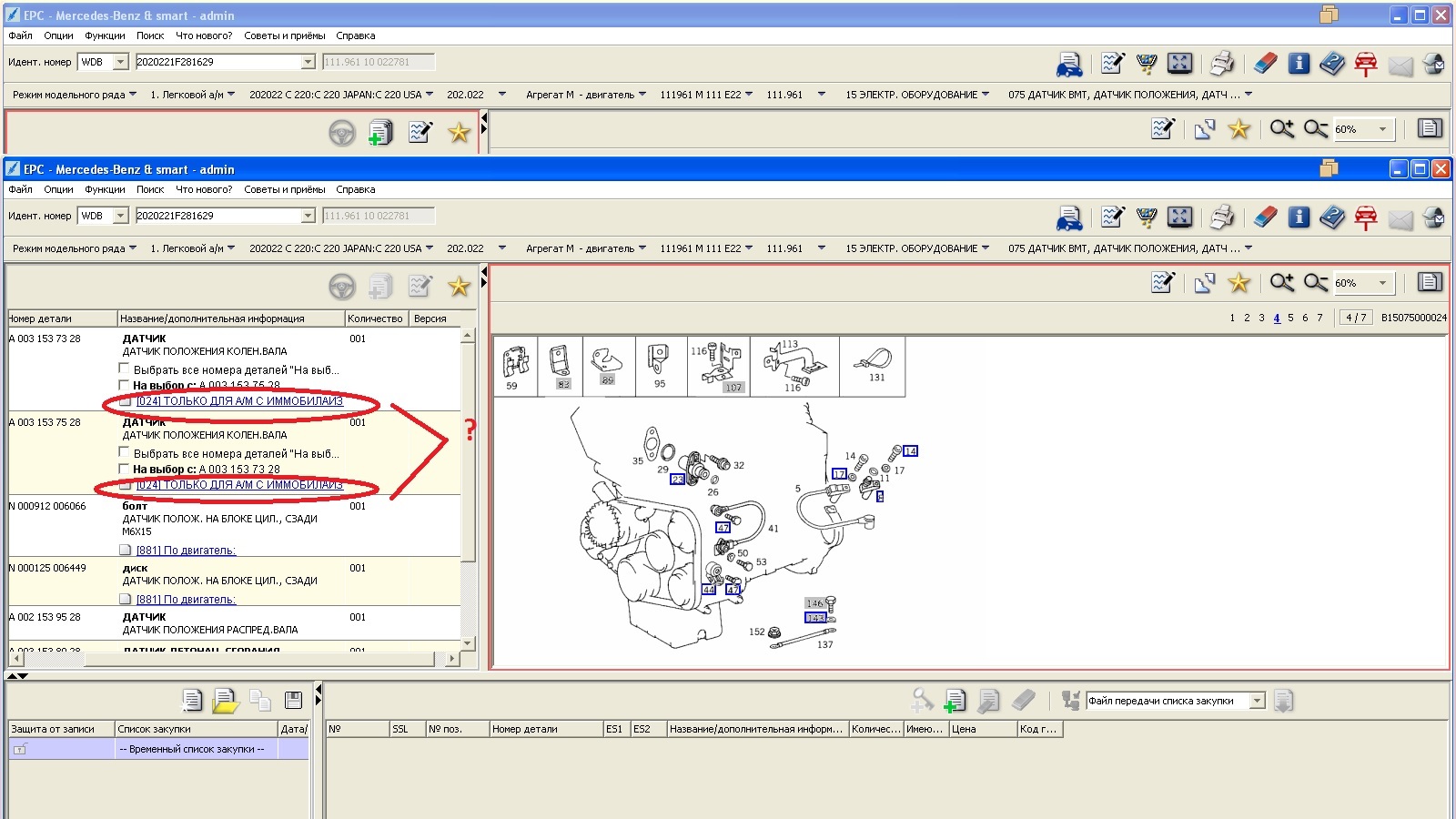Click the parts list scroll down arrow

click(x=468, y=643)
